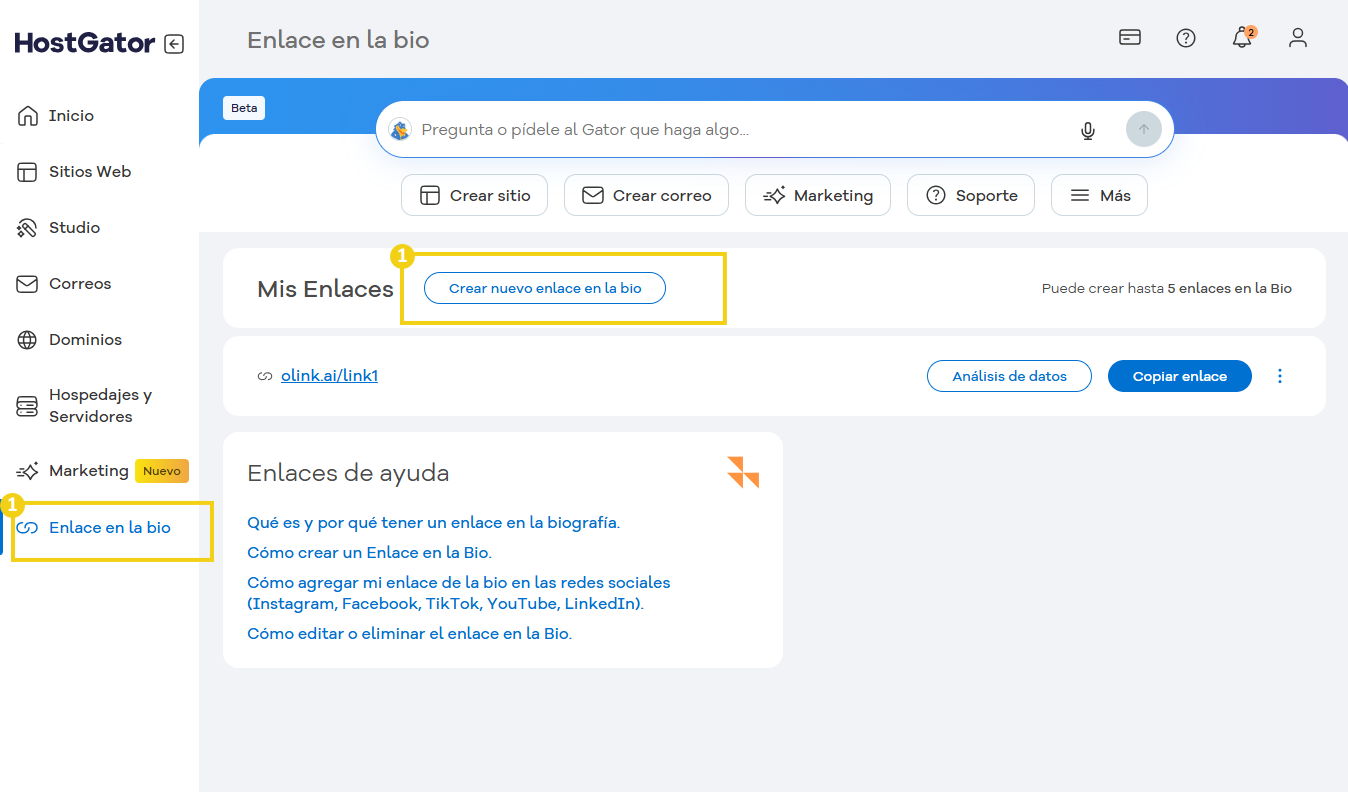1348x792 pixels.
Task: Open the Marketing quick action button
Action: pos(818,196)
